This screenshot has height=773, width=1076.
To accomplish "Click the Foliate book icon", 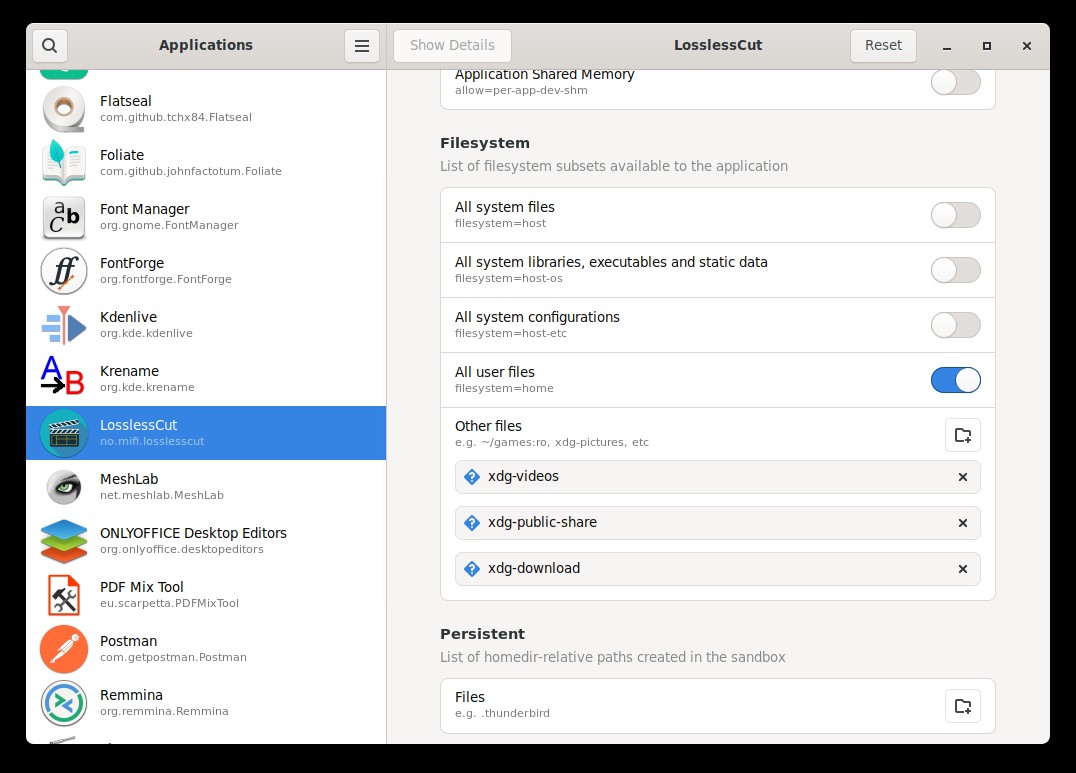I will pyautogui.click(x=64, y=163).
